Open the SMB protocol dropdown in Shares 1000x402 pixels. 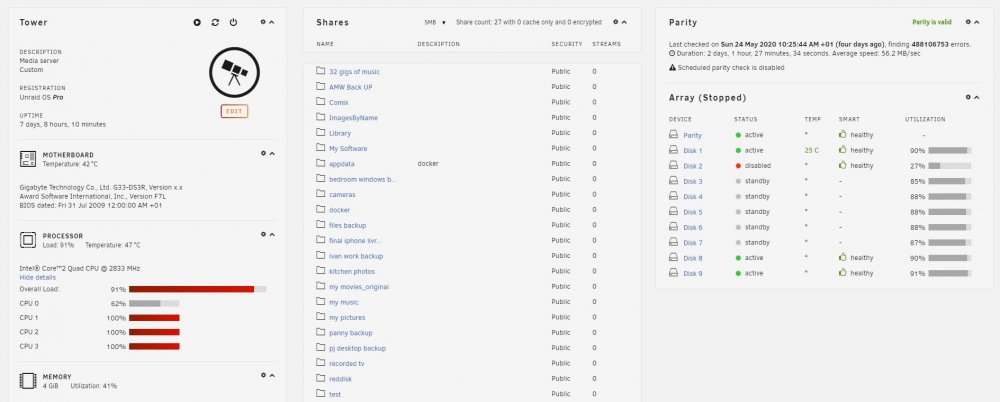click(x=435, y=22)
